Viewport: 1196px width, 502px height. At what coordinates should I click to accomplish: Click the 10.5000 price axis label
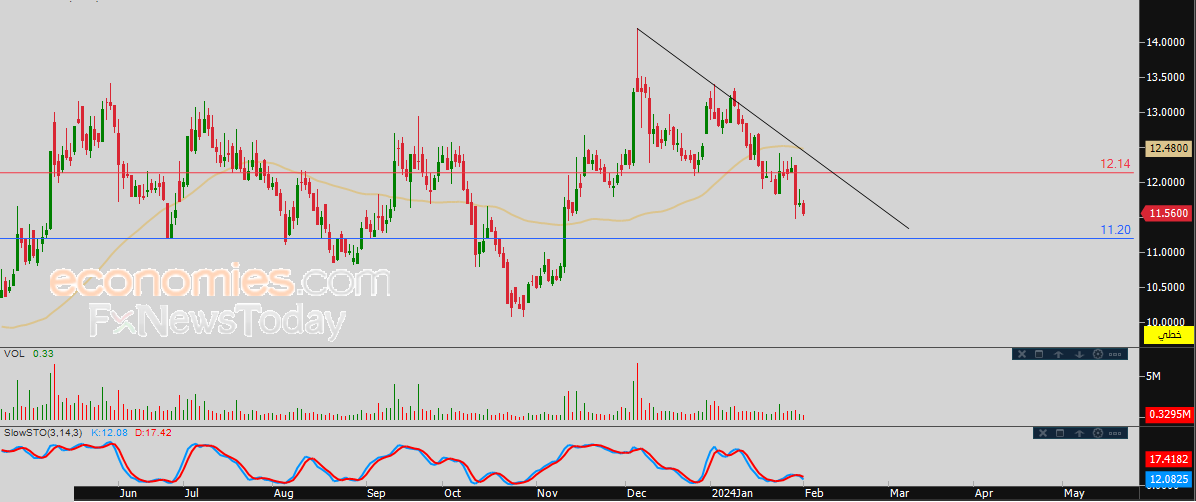(1163, 287)
